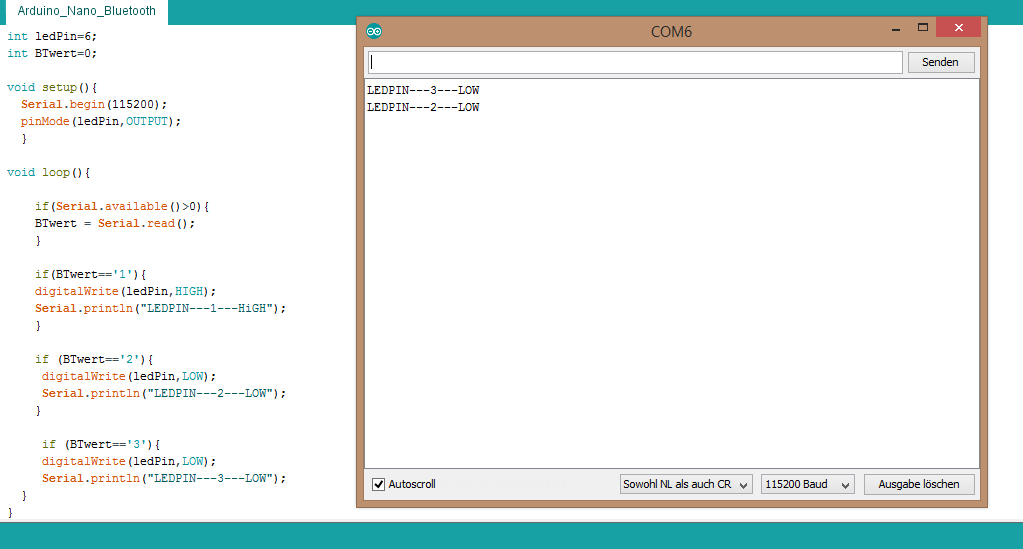1023x549 pixels.
Task: Click the println 'LEDPIN---1---HiGH' code line
Action: click(x=160, y=308)
